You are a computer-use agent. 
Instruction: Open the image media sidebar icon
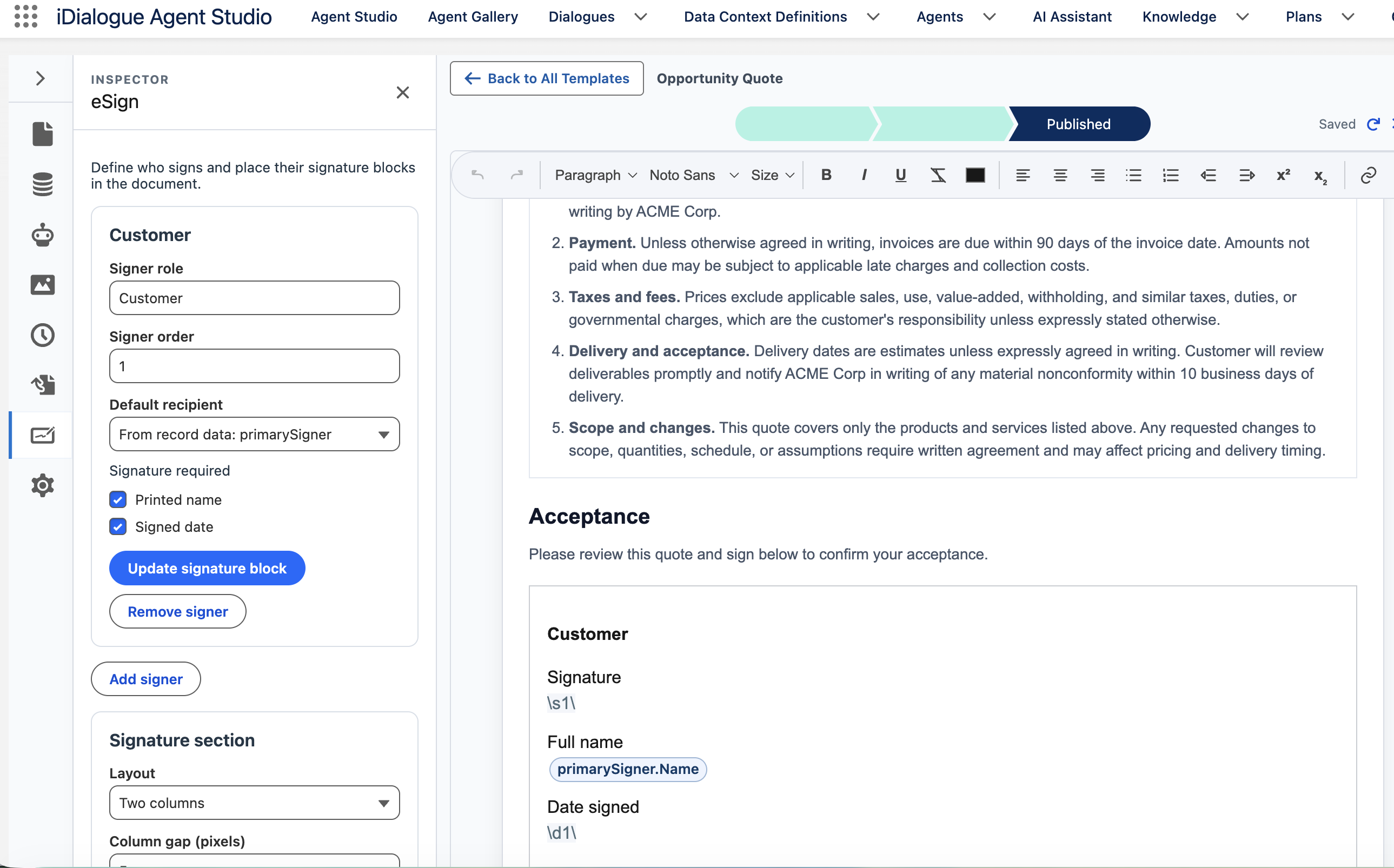[x=43, y=285]
